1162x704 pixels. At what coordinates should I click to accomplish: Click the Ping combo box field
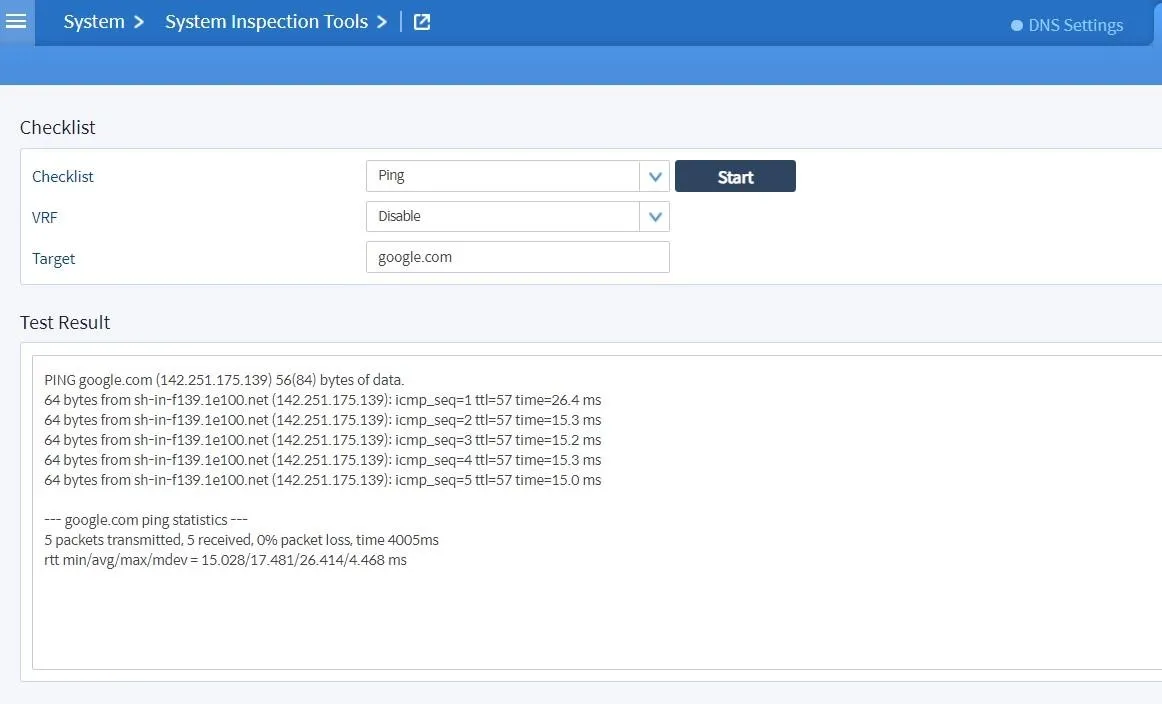[x=505, y=176]
